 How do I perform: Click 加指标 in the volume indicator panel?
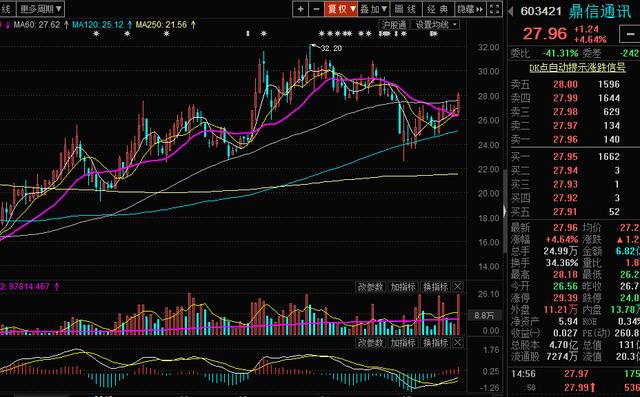click(403, 287)
